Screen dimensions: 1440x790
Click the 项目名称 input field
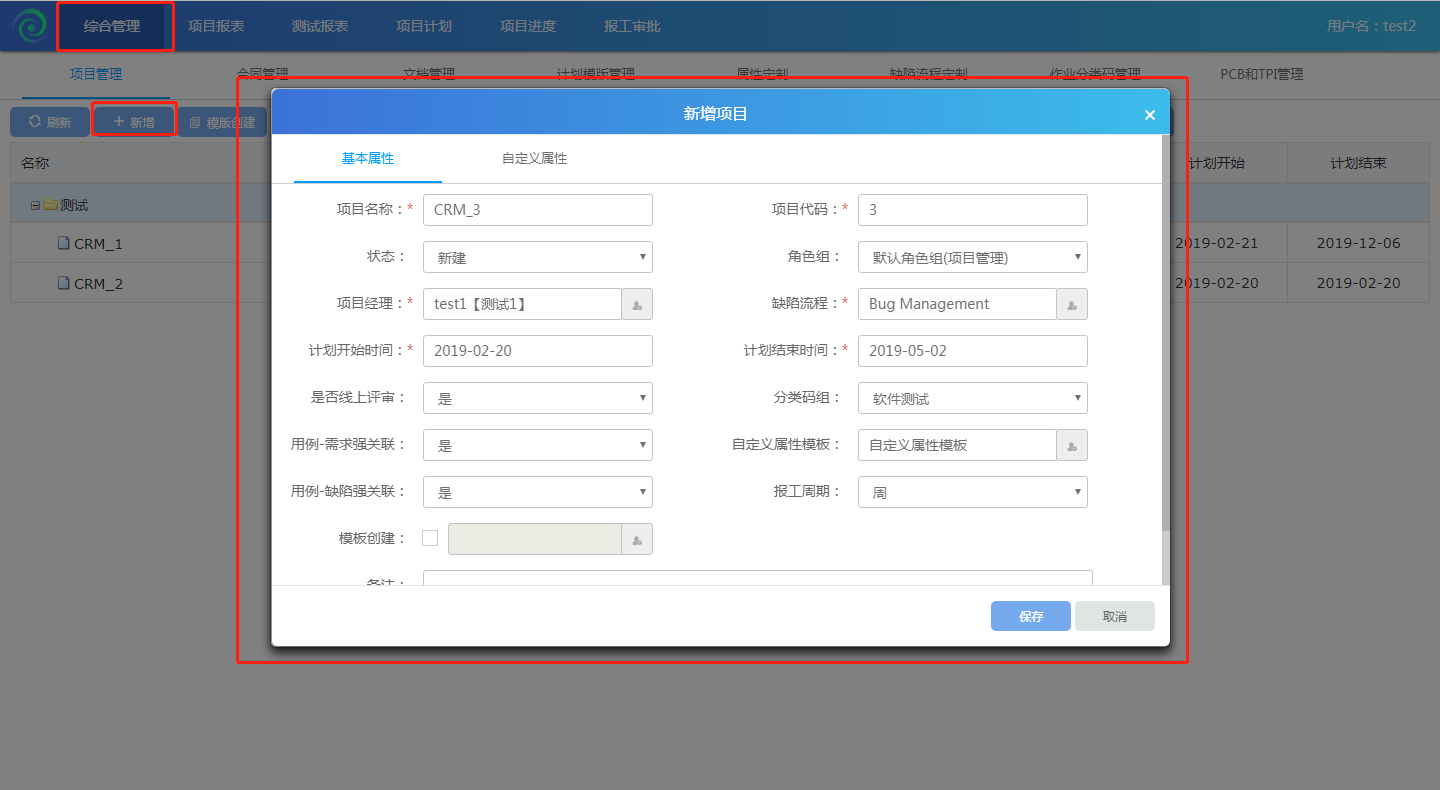coord(537,210)
